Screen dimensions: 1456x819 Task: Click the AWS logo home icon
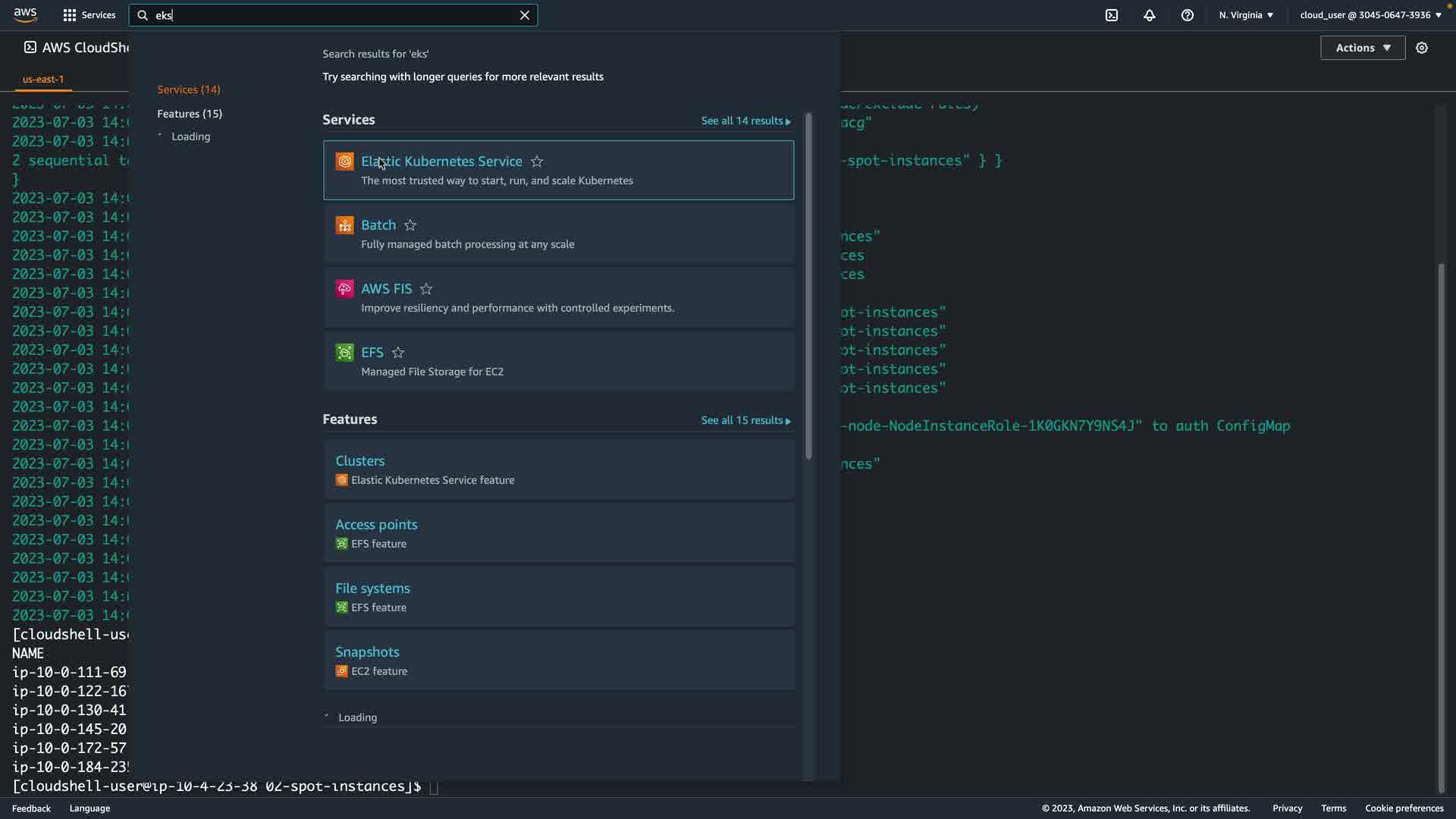(x=25, y=15)
